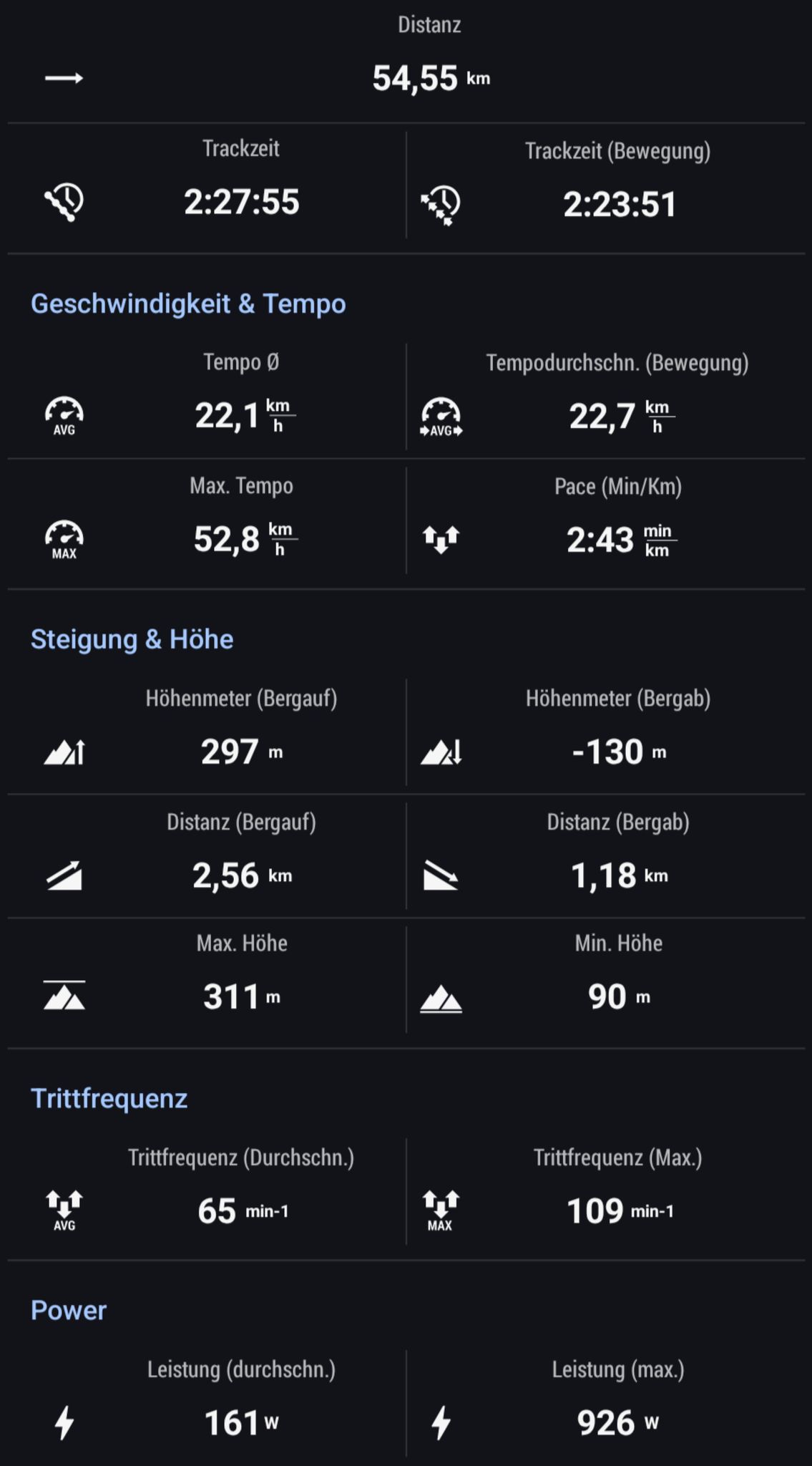This screenshot has width=812, height=1466.
Task: Select the Steigung & Höhe section header
Action: (132, 639)
